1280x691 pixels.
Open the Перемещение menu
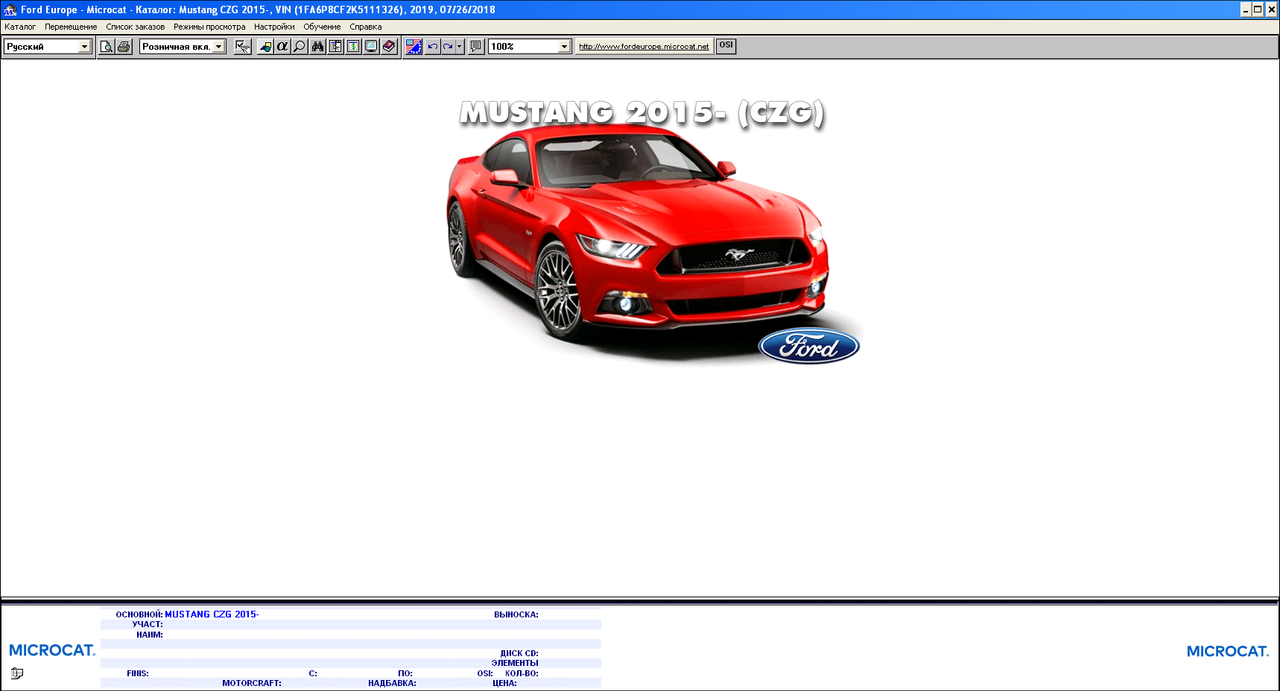click(x=71, y=27)
